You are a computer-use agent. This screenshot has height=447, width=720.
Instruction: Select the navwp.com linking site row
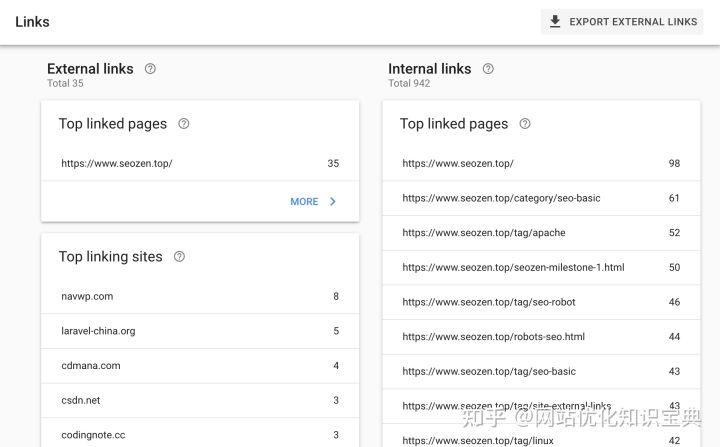click(x=200, y=296)
